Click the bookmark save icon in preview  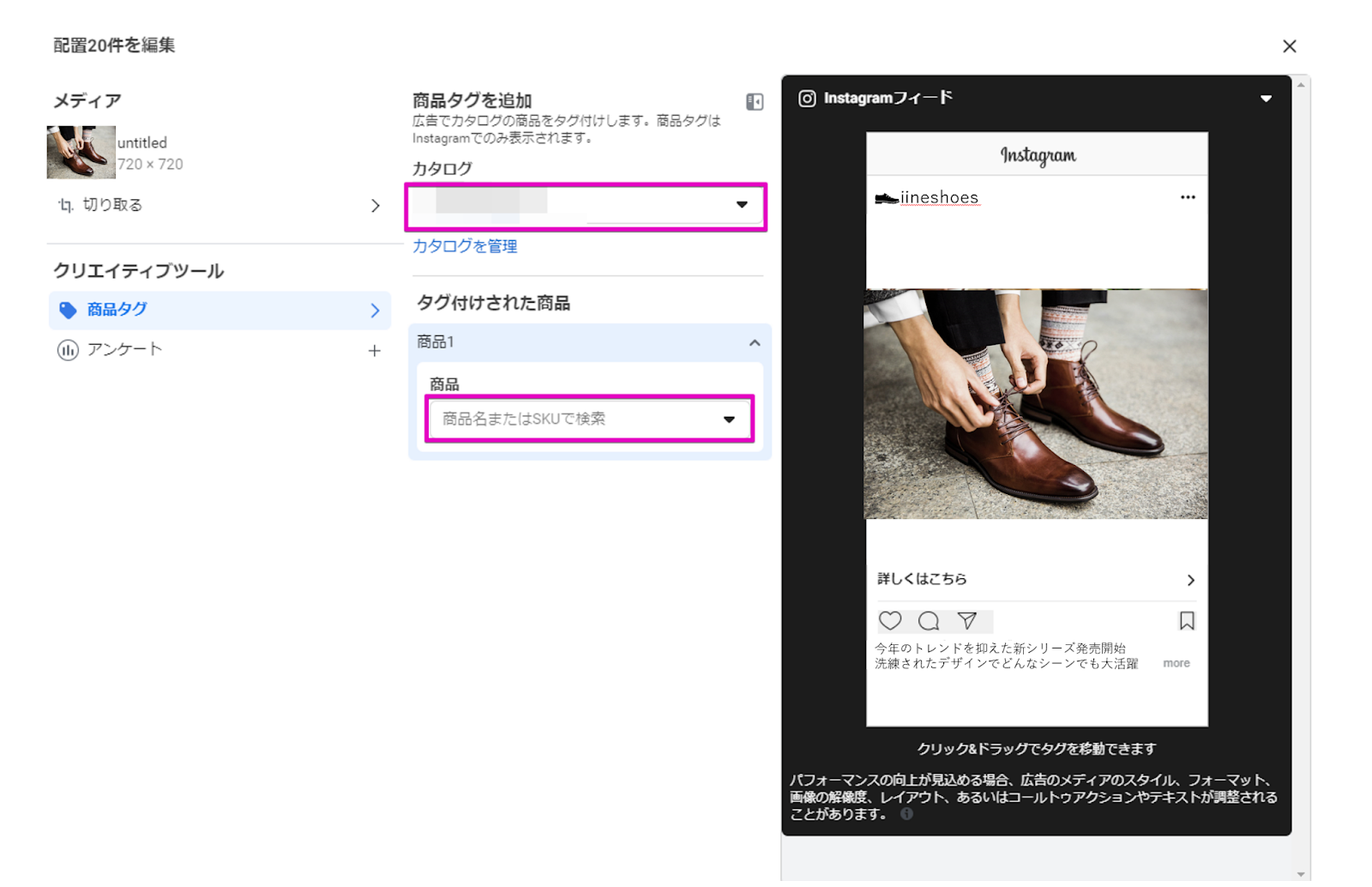pyautogui.click(x=1186, y=620)
